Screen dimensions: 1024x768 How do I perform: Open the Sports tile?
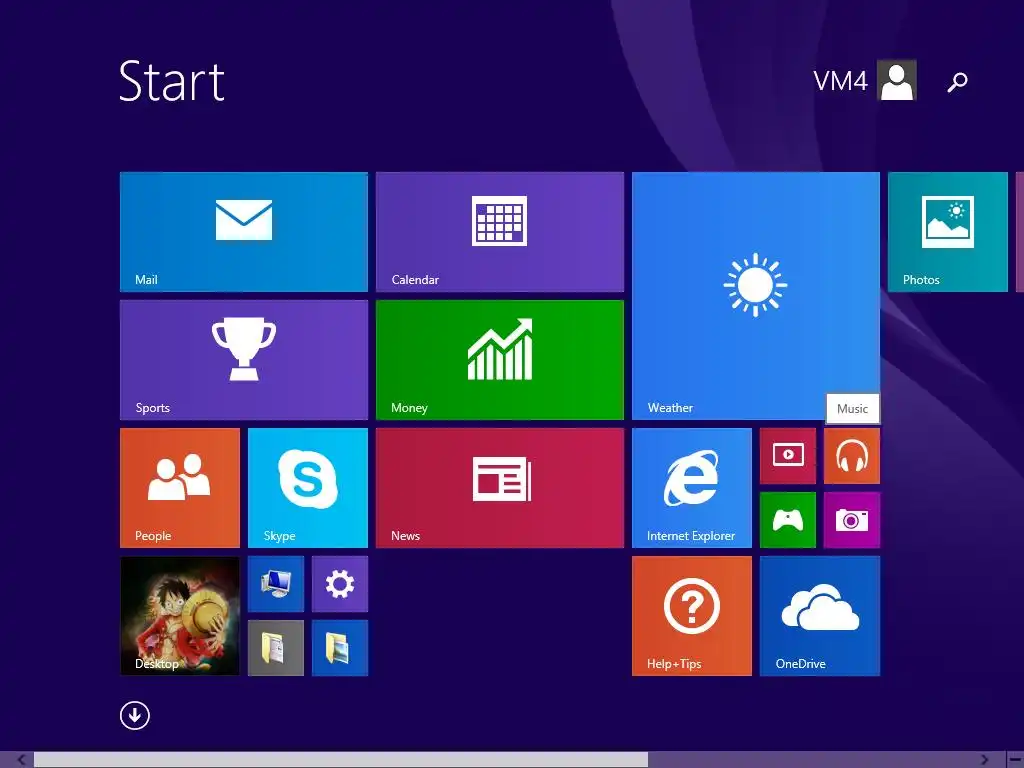point(244,360)
